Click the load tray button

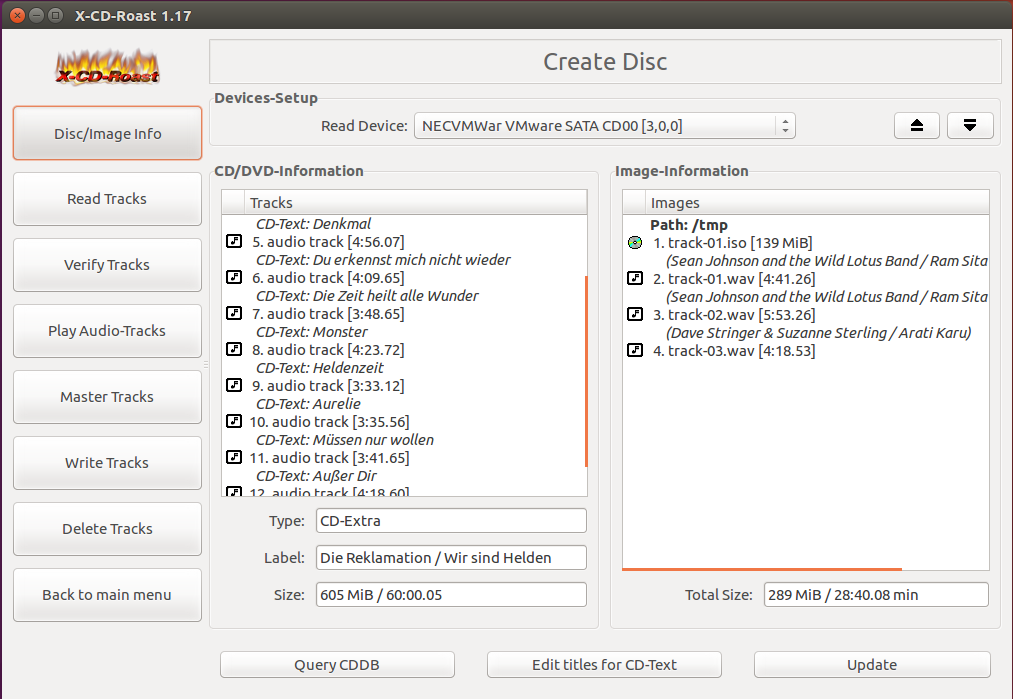pyautogui.click(x=970, y=125)
